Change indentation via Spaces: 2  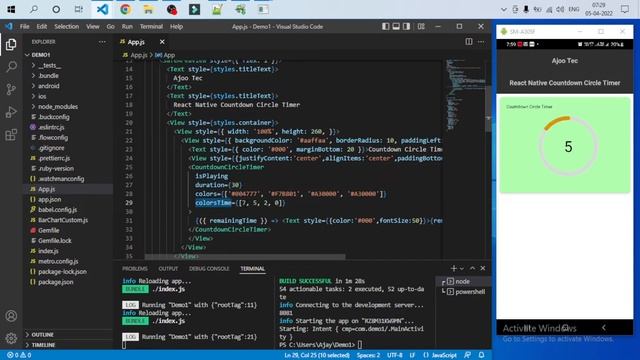click(x=368, y=355)
